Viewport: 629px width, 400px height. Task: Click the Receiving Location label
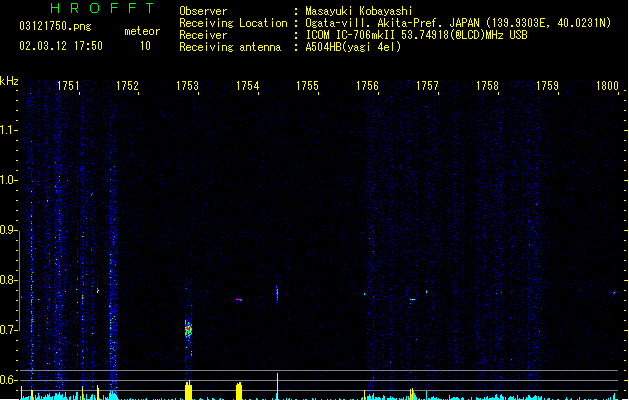pos(233,23)
